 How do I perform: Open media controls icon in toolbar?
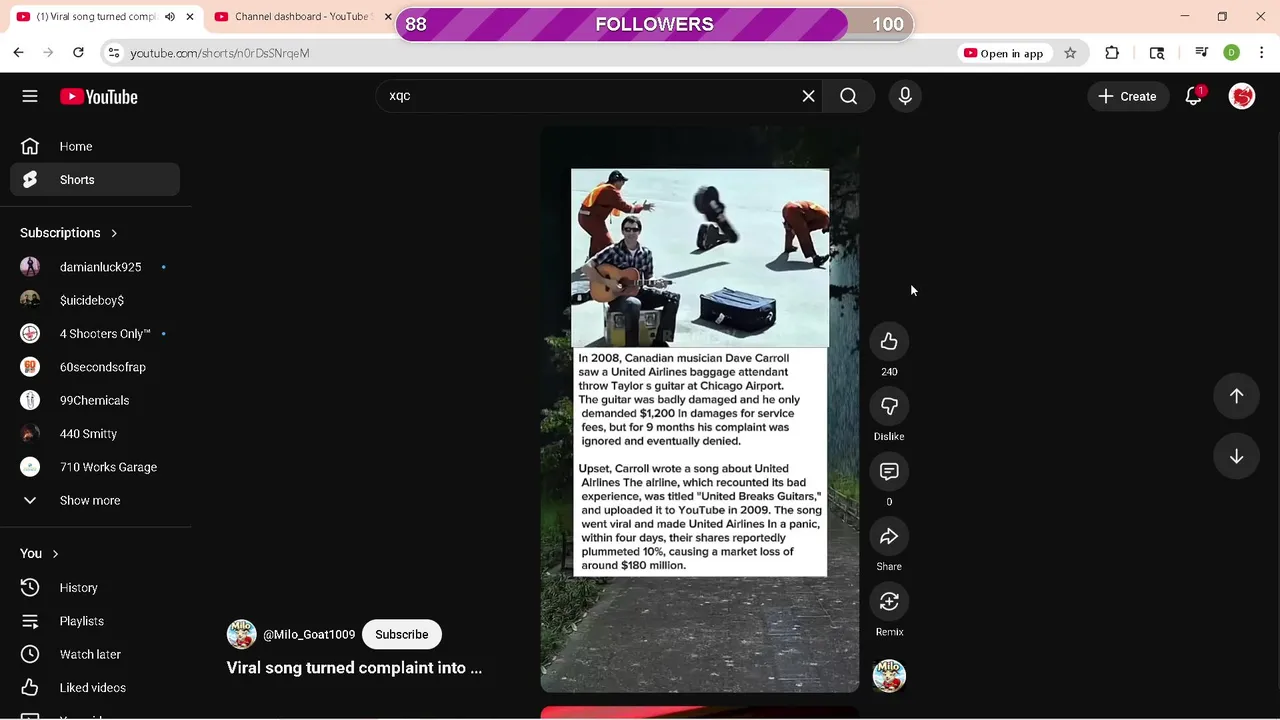(1202, 53)
